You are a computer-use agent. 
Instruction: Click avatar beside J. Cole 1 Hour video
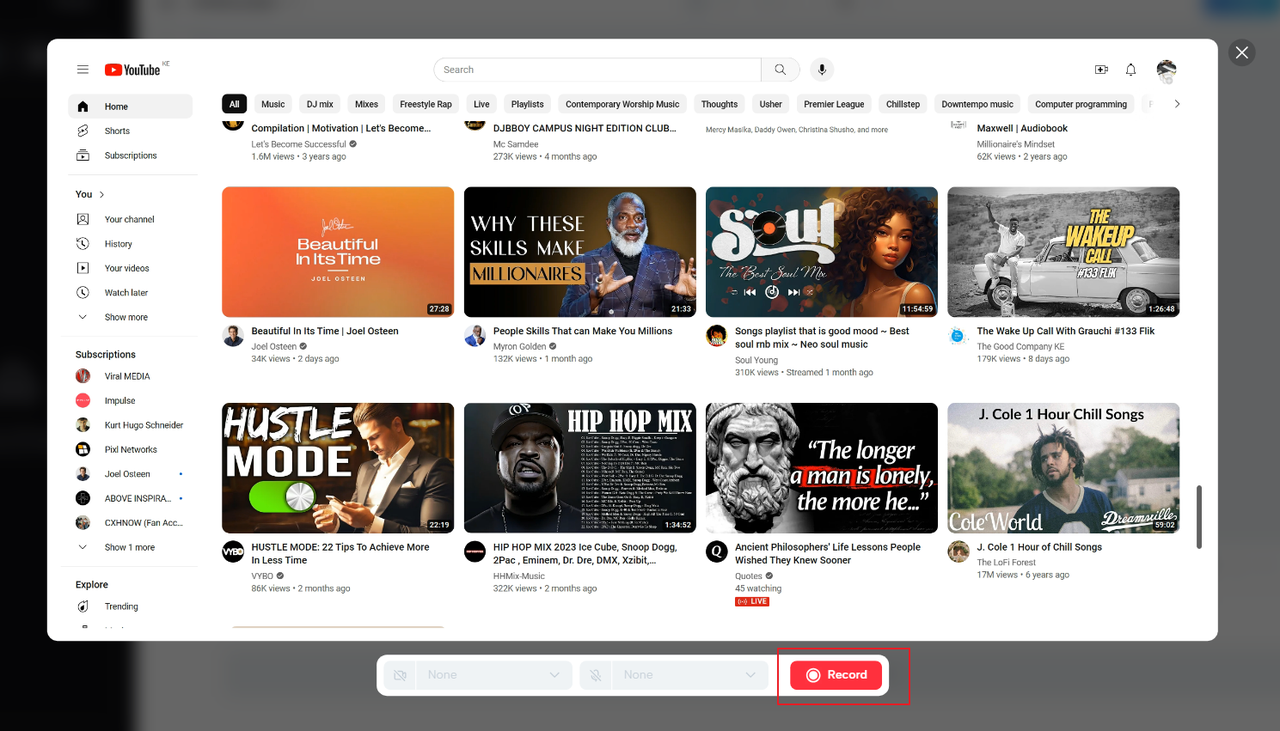[x=959, y=552]
